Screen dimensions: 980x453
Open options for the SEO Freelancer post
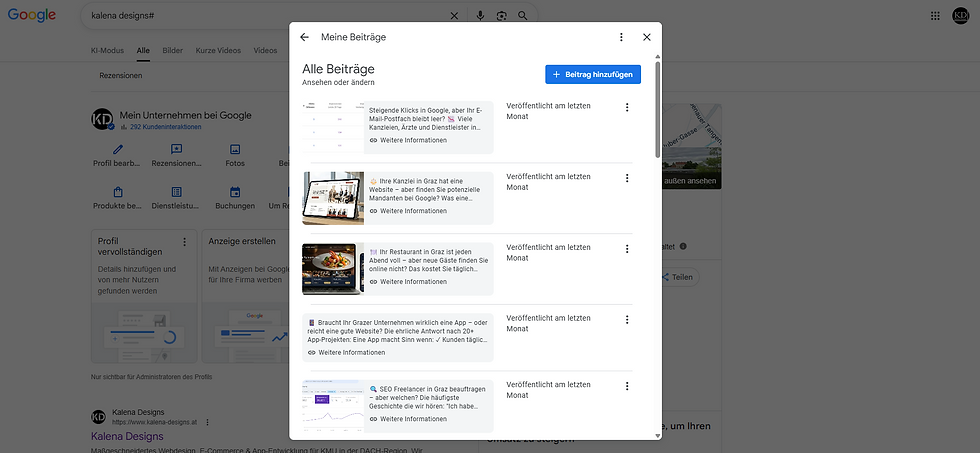(627, 386)
